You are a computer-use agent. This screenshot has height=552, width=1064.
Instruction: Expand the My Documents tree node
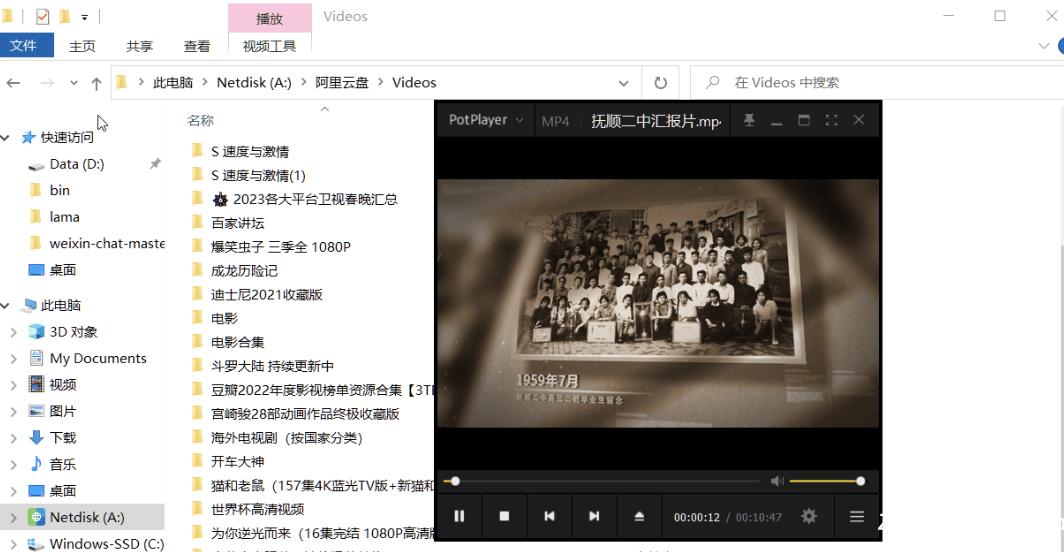14,359
